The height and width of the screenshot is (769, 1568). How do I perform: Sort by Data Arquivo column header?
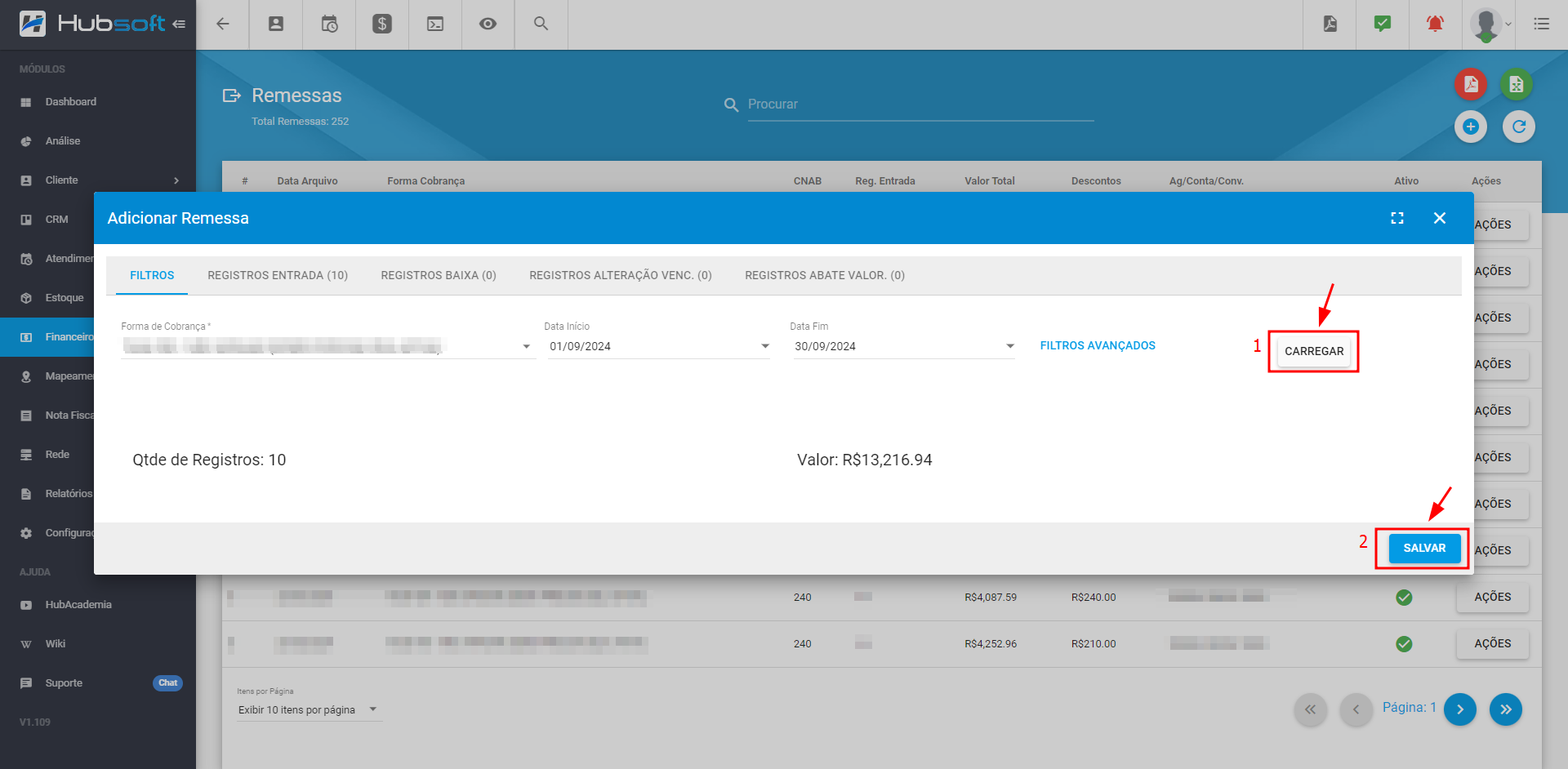[x=307, y=181]
